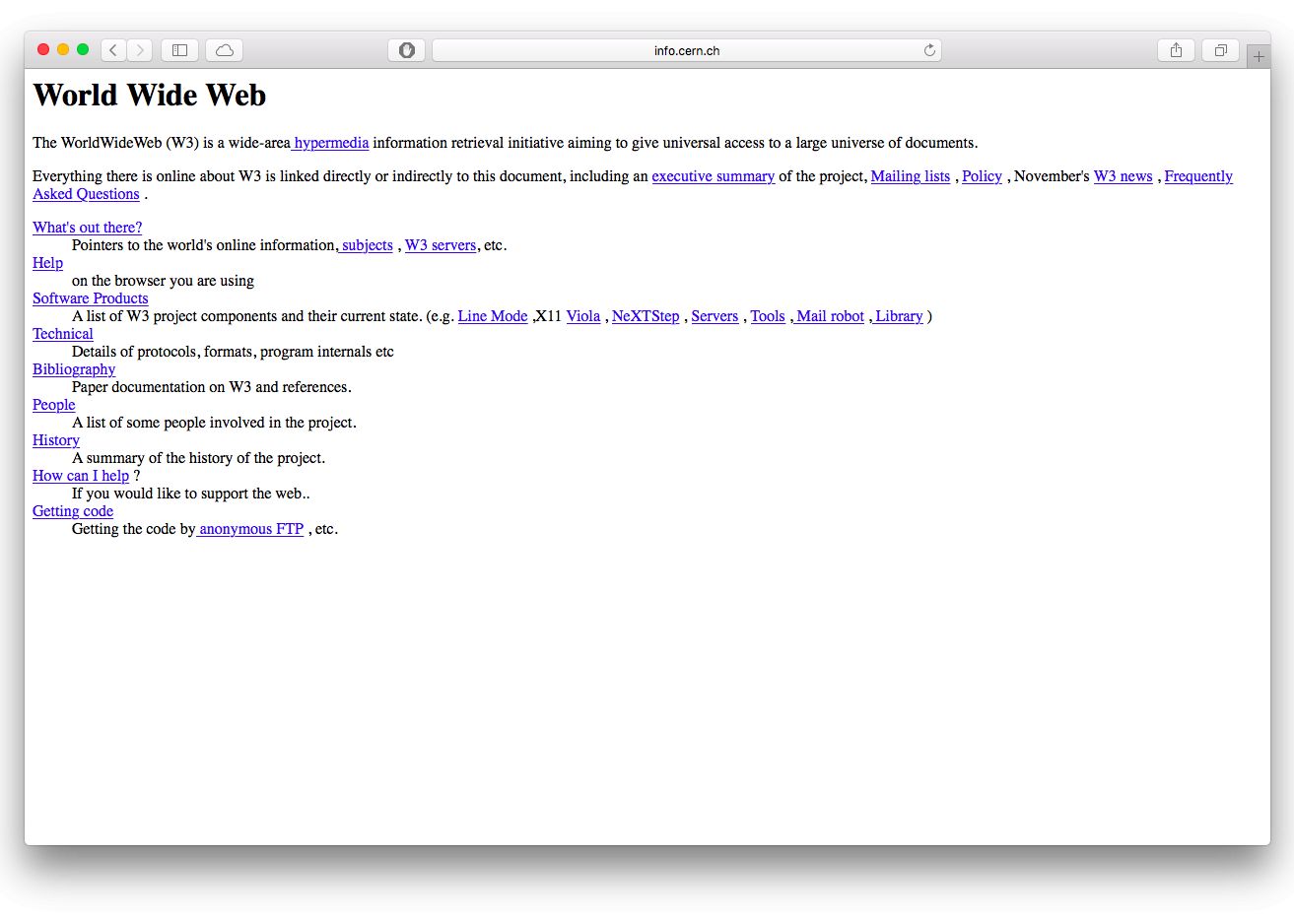Open the content blocker extension icon

pos(406,49)
